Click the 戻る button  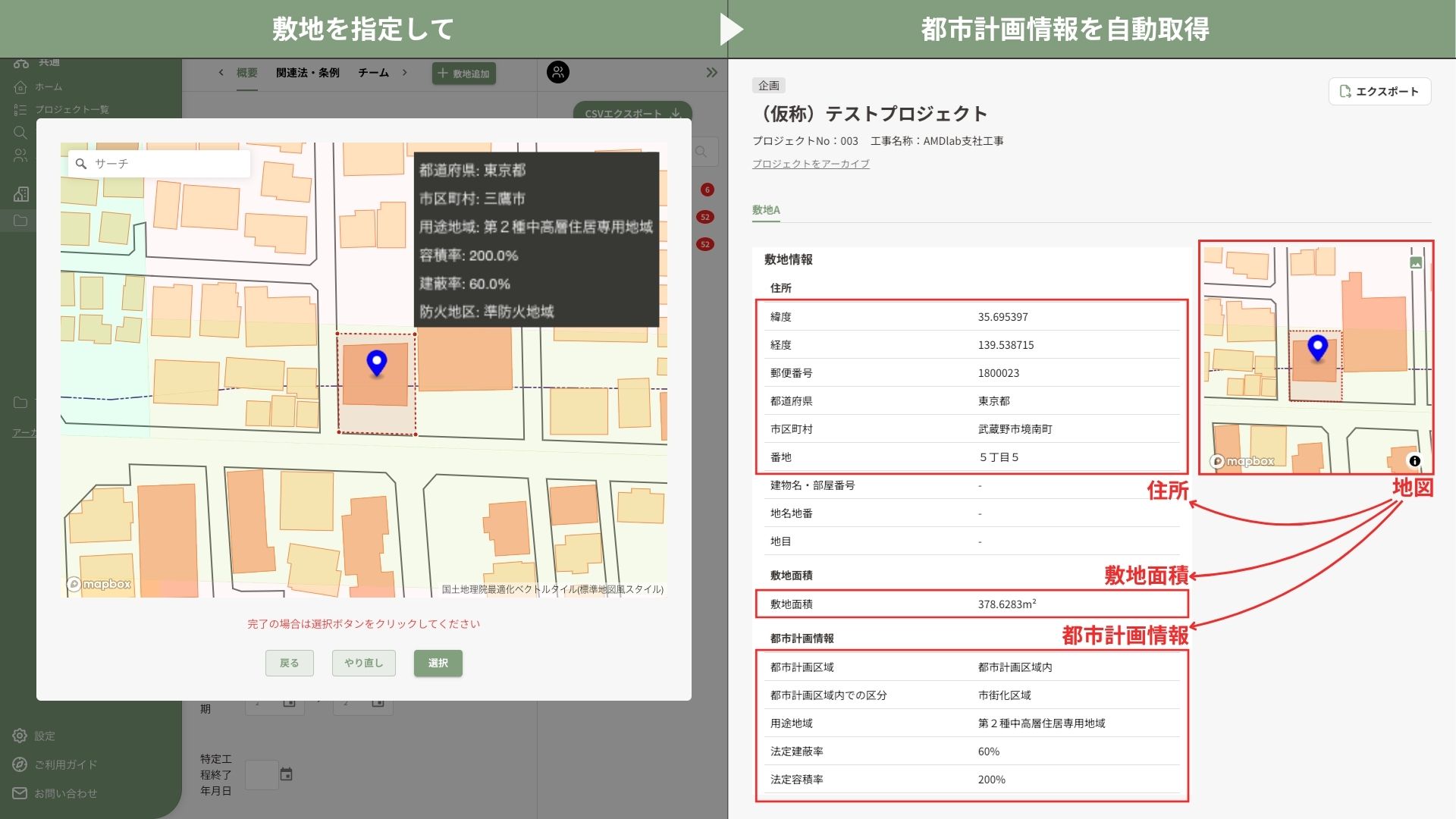point(289,663)
